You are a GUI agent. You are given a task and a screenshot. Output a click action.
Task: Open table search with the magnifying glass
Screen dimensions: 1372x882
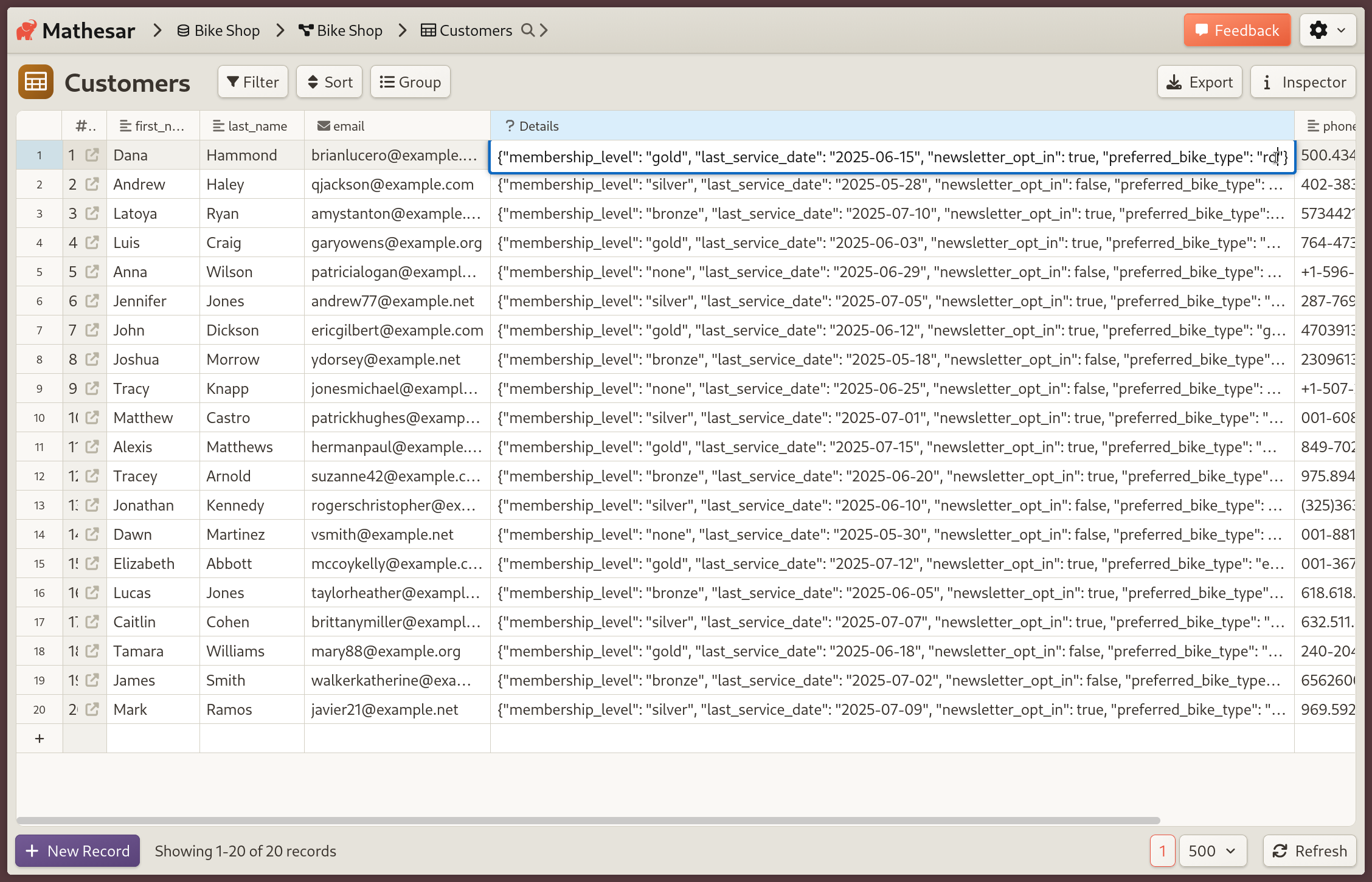(x=528, y=30)
